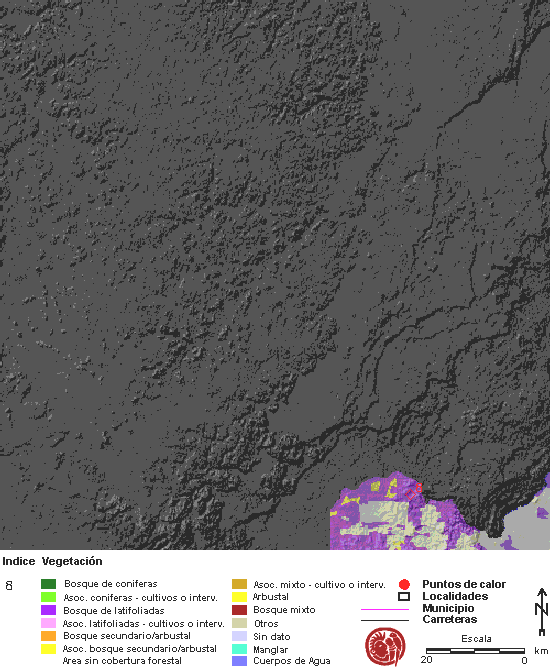550x670 pixels.
Task: Select the Bosque de coniferas green swatch
Action: pyautogui.click(x=48, y=584)
